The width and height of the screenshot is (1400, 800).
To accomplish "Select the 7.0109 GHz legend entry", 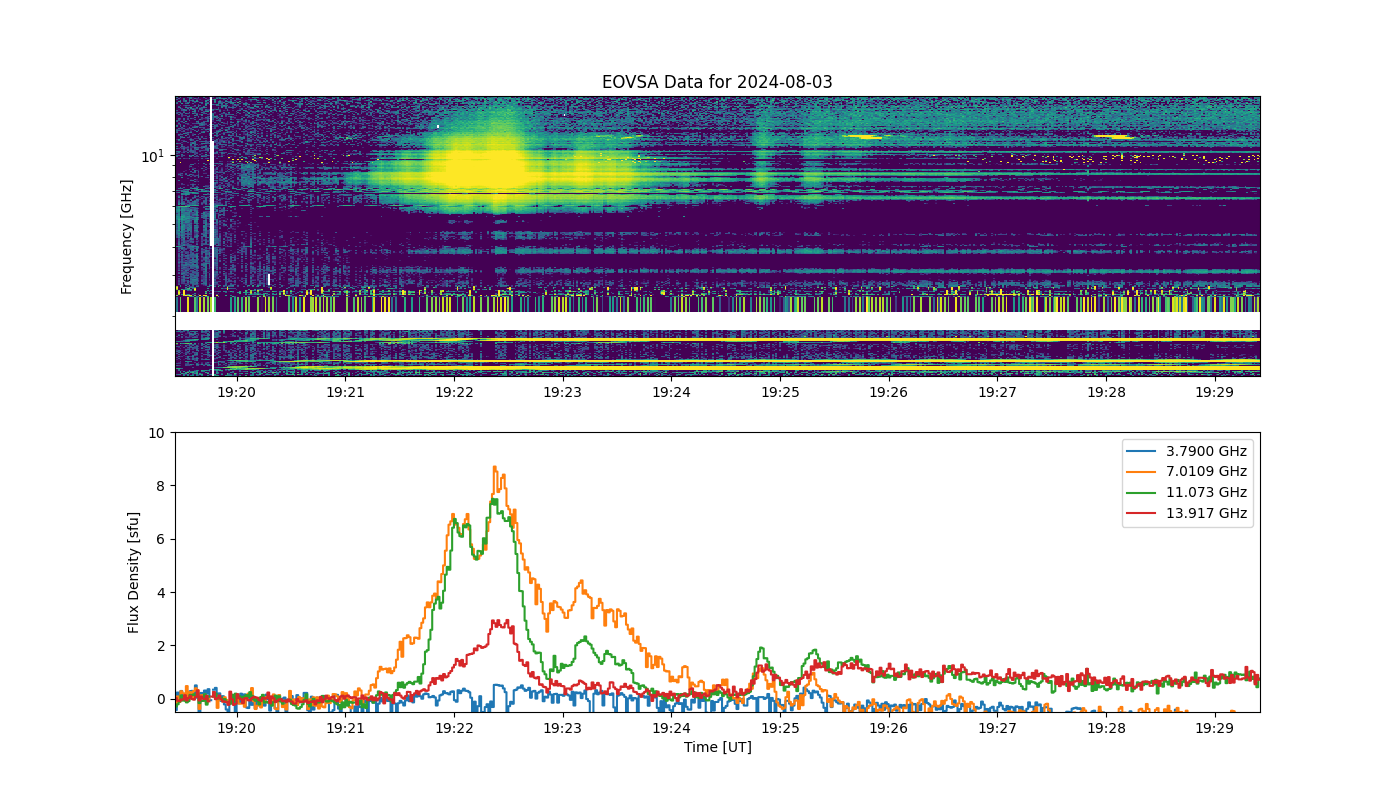I will (1187, 471).
